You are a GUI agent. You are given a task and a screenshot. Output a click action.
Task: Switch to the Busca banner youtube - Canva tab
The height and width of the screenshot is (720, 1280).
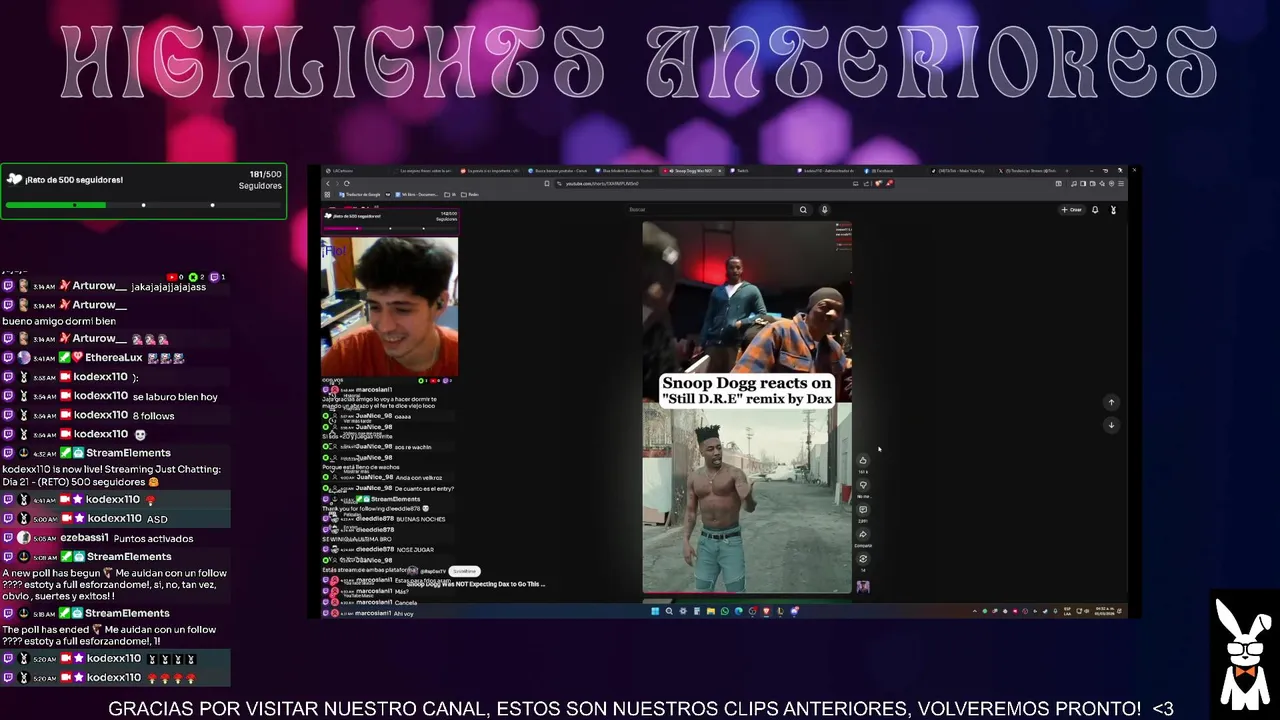(x=560, y=171)
